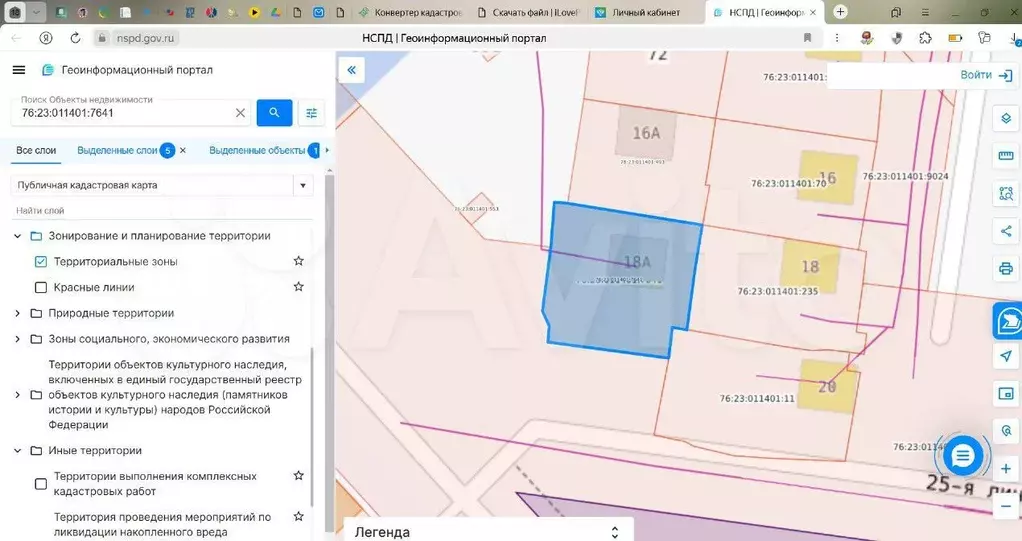The width and height of the screenshot is (1022, 541).
Task: Collapse the left panel with double-chevron
Action: point(351,70)
